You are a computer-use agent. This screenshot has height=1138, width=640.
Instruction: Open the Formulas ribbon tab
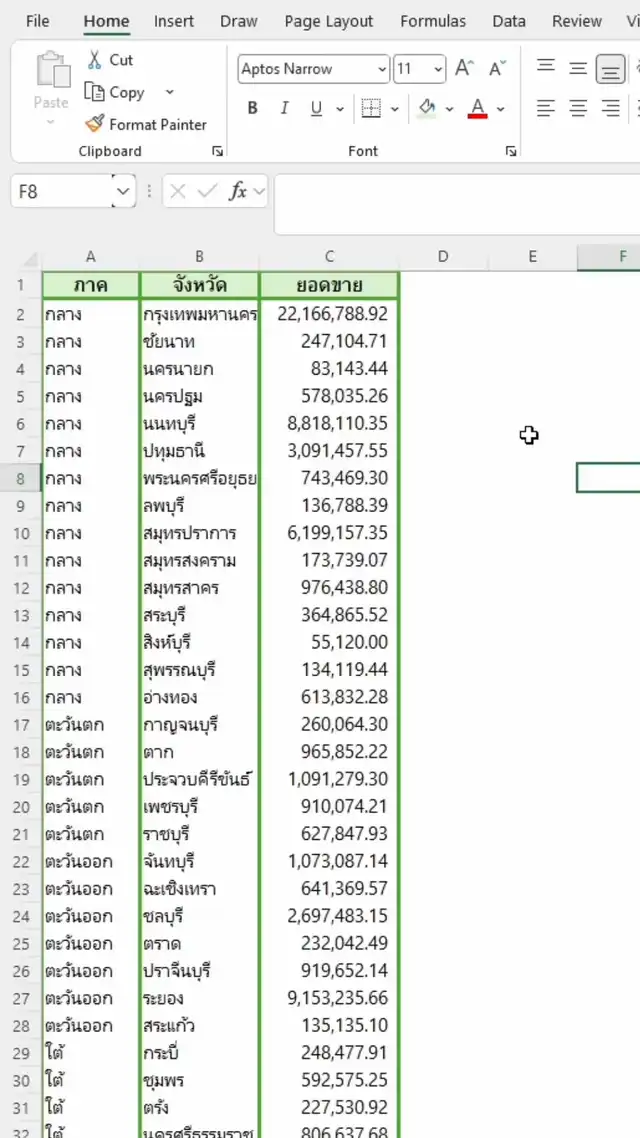pyautogui.click(x=433, y=21)
